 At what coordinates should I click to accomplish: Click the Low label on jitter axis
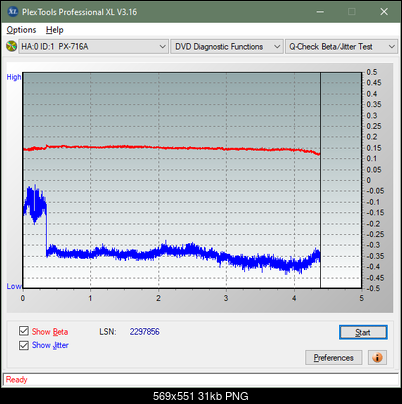coord(14,286)
